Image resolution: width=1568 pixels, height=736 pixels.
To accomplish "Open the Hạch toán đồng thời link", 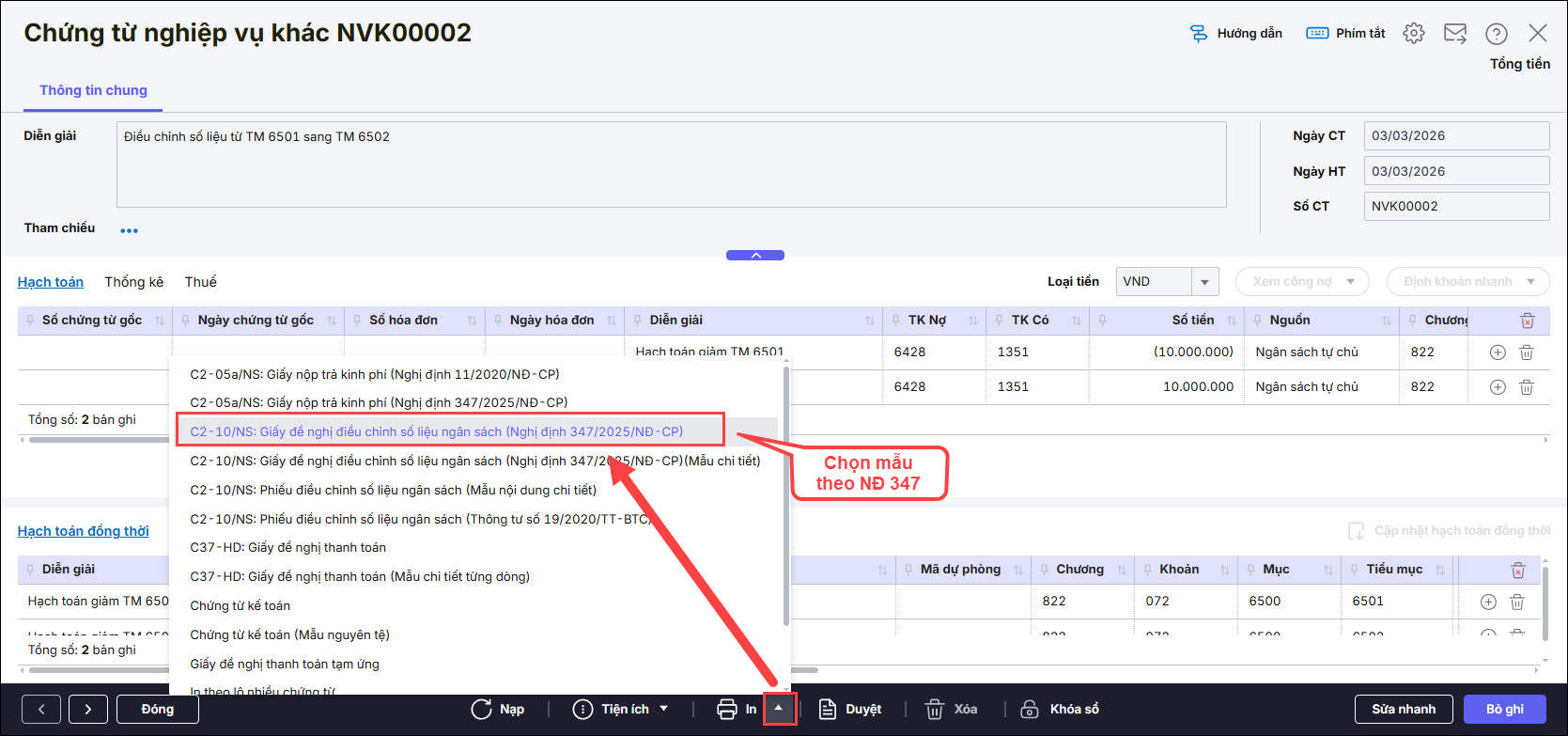I will tap(84, 531).
